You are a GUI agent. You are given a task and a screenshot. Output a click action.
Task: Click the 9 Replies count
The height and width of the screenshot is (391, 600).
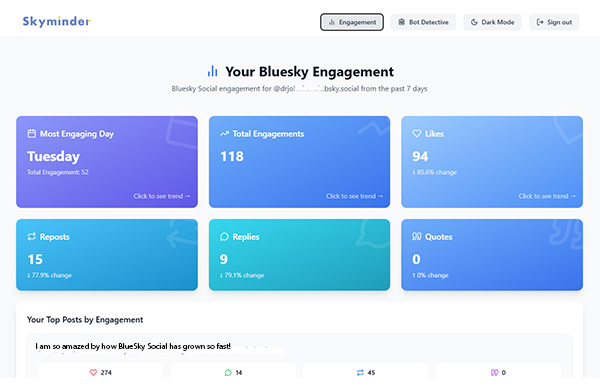tap(224, 259)
